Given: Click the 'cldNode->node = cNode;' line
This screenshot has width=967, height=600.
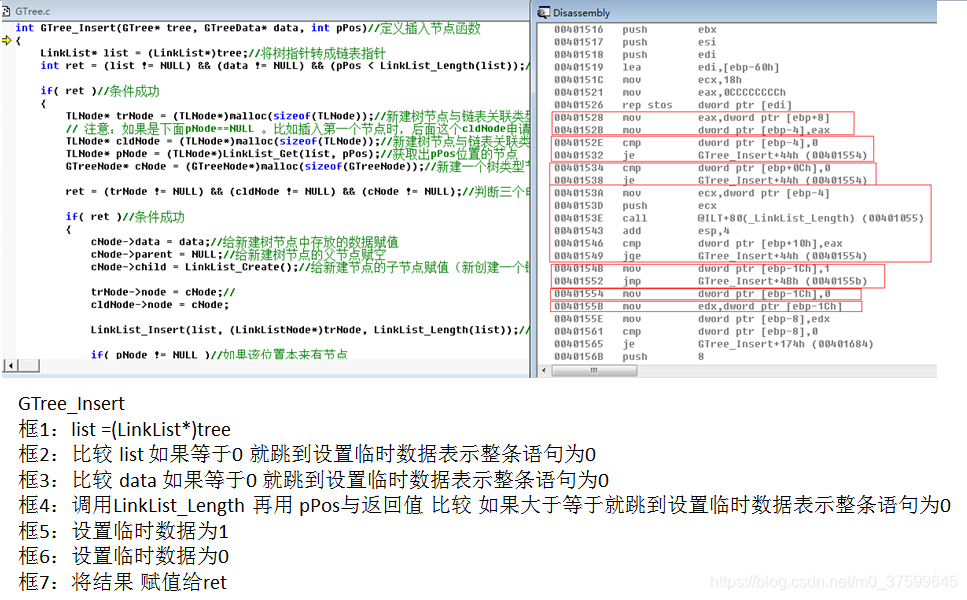Looking at the screenshot, I should tap(160, 305).
